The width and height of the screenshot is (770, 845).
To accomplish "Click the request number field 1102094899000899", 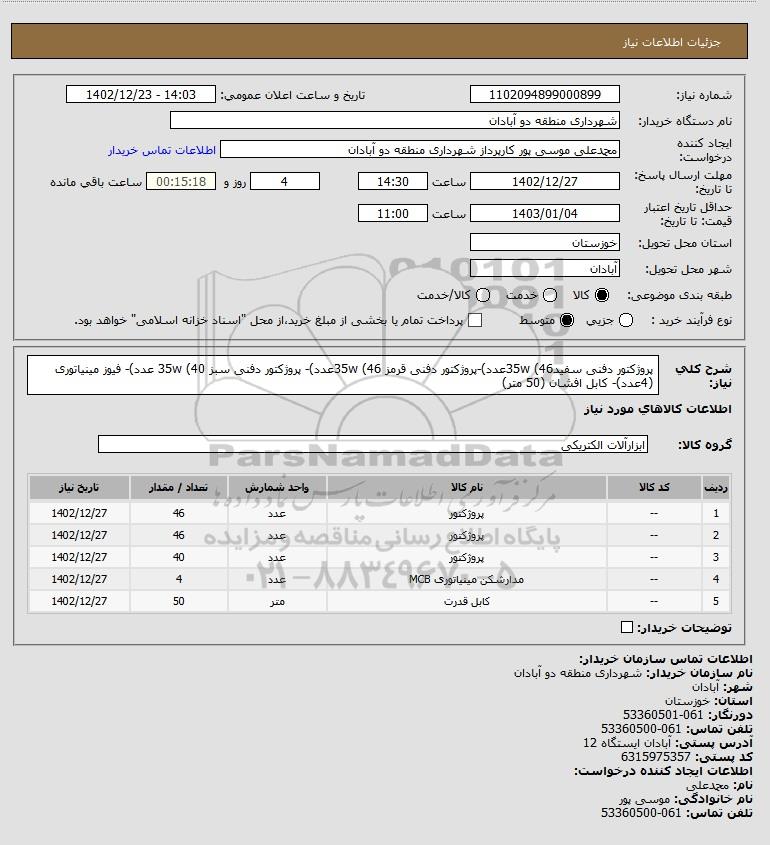I will tap(545, 94).
